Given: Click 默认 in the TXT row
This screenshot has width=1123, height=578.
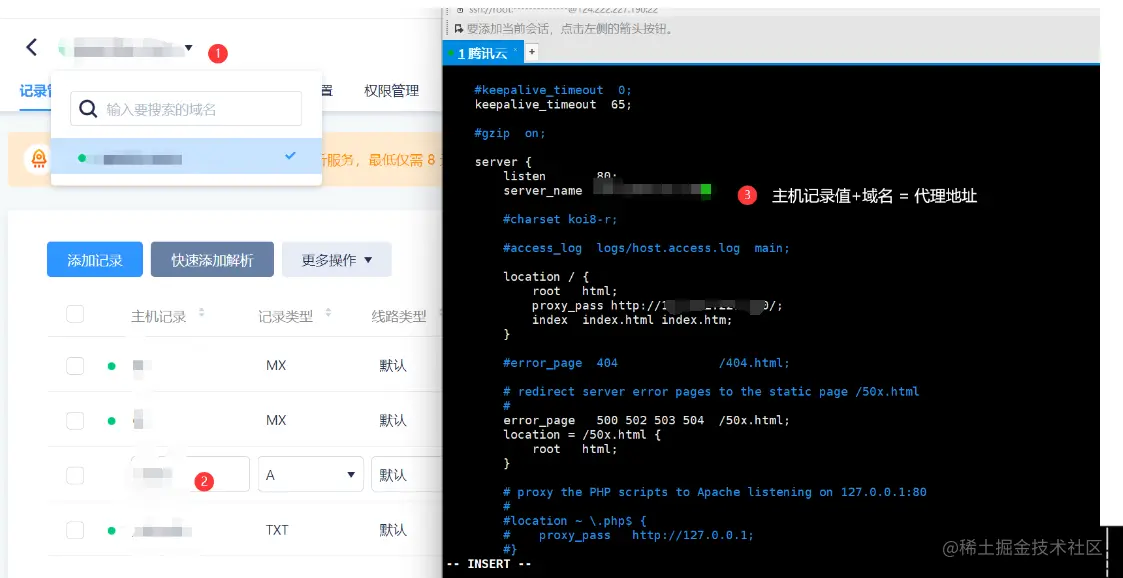Looking at the screenshot, I should point(393,531).
